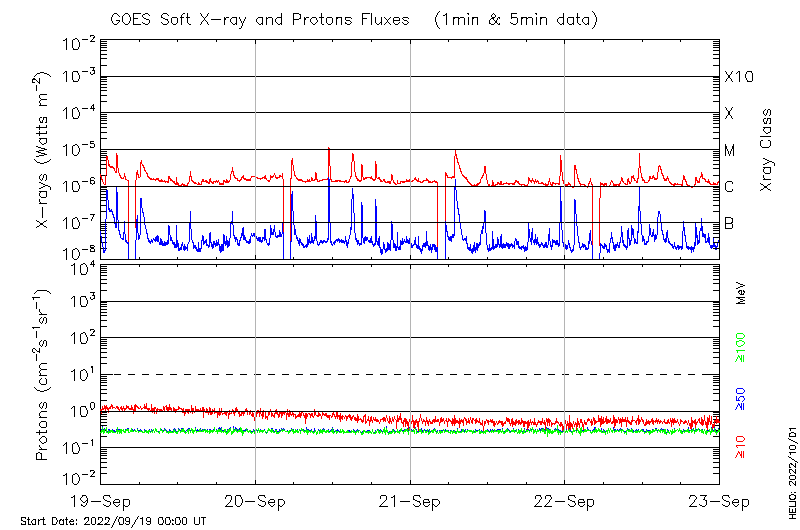Select the blue '≥50' proton energy legend

coord(741,398)
